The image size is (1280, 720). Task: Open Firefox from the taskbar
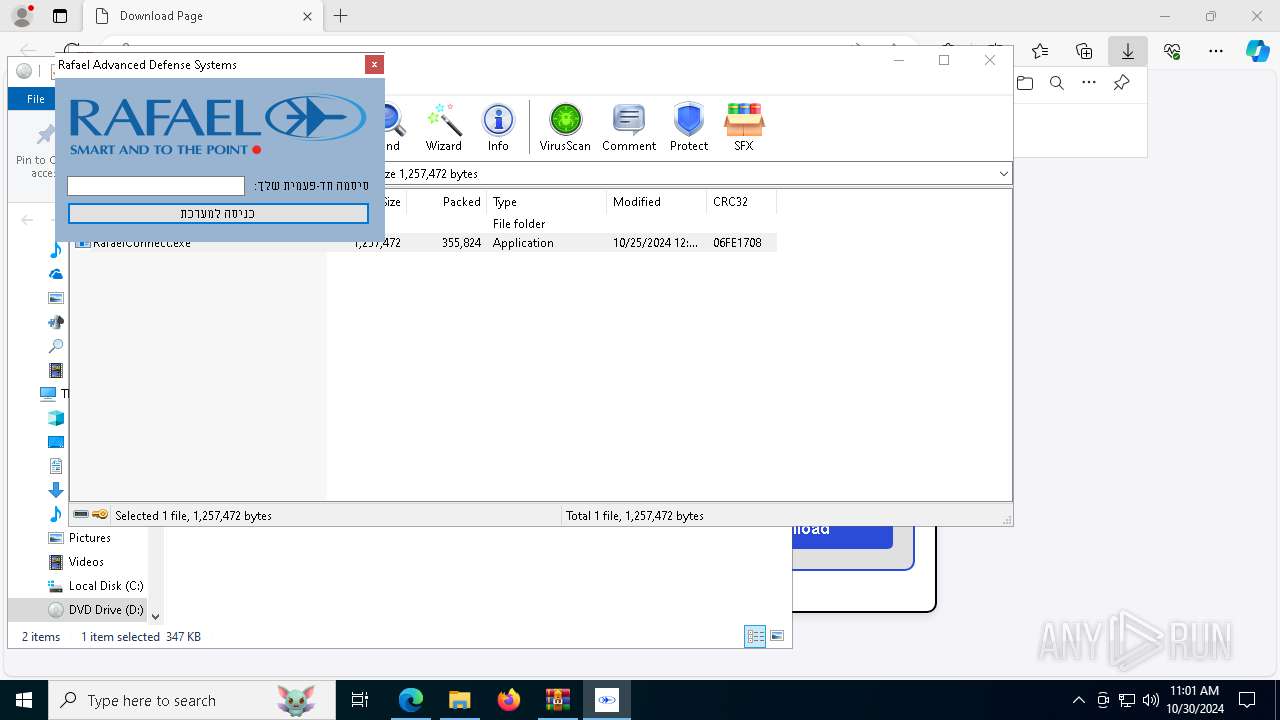tap(509, 700)
